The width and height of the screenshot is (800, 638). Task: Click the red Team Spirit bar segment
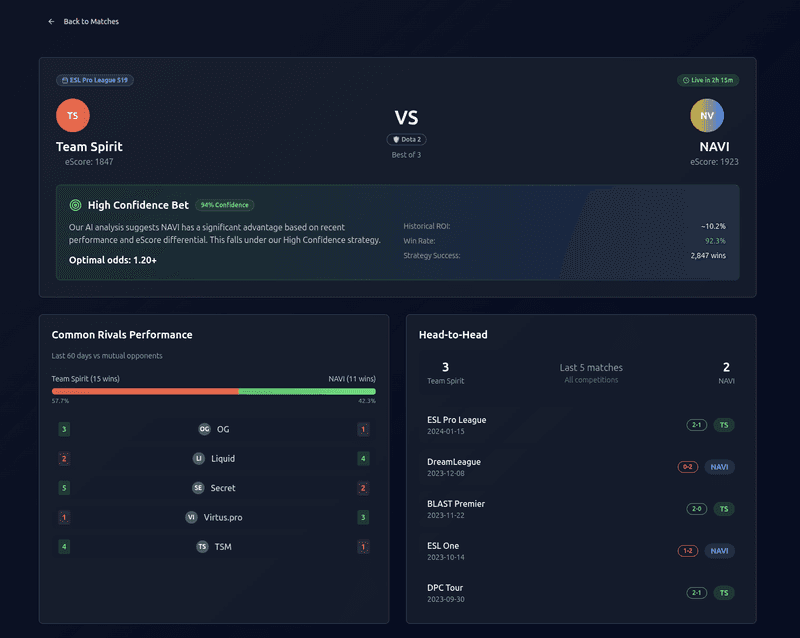pyautogui.click(x=145, y=391)
